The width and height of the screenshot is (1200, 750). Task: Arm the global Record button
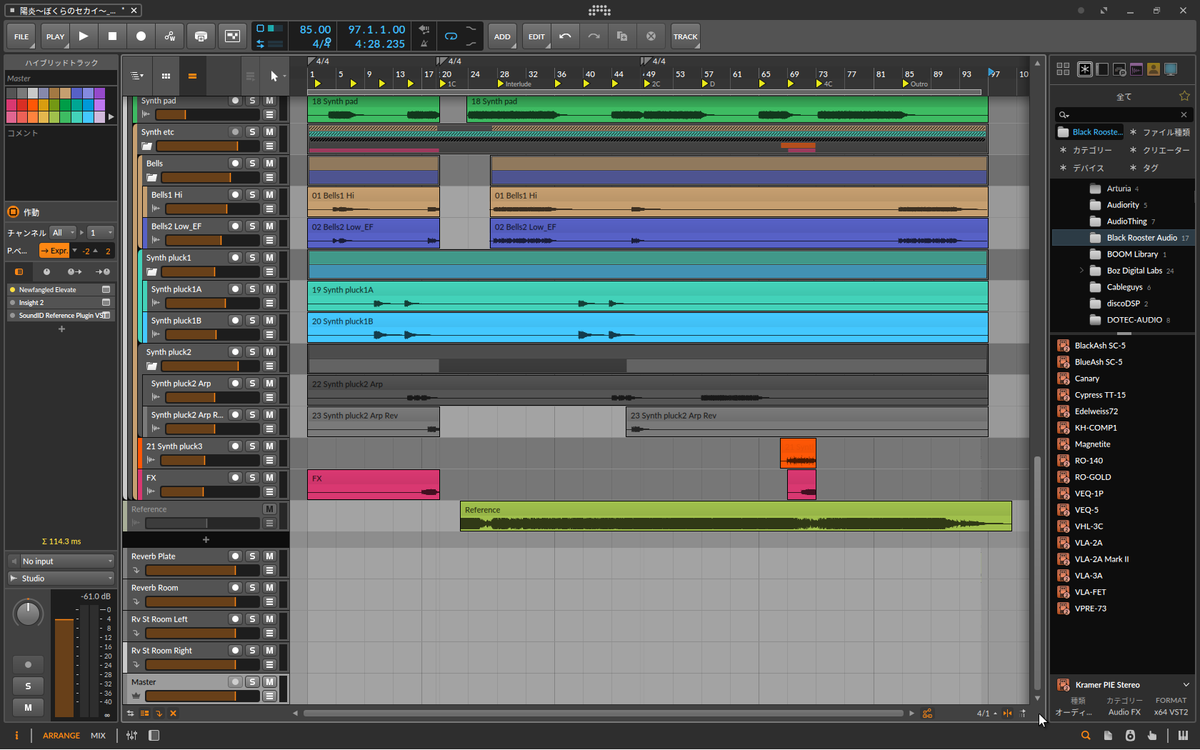(141, 36)
